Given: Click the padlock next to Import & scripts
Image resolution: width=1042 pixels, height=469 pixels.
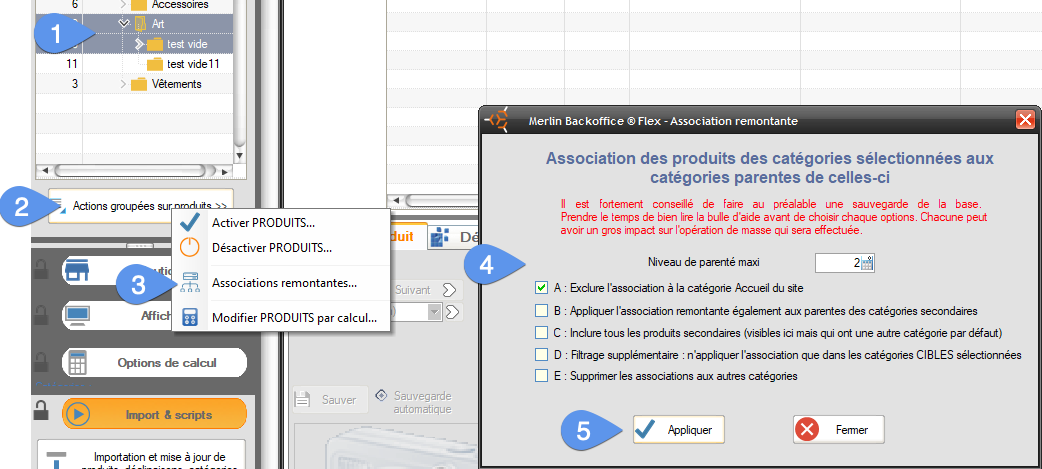Looking at the screenshot, I should pos(41,410).
